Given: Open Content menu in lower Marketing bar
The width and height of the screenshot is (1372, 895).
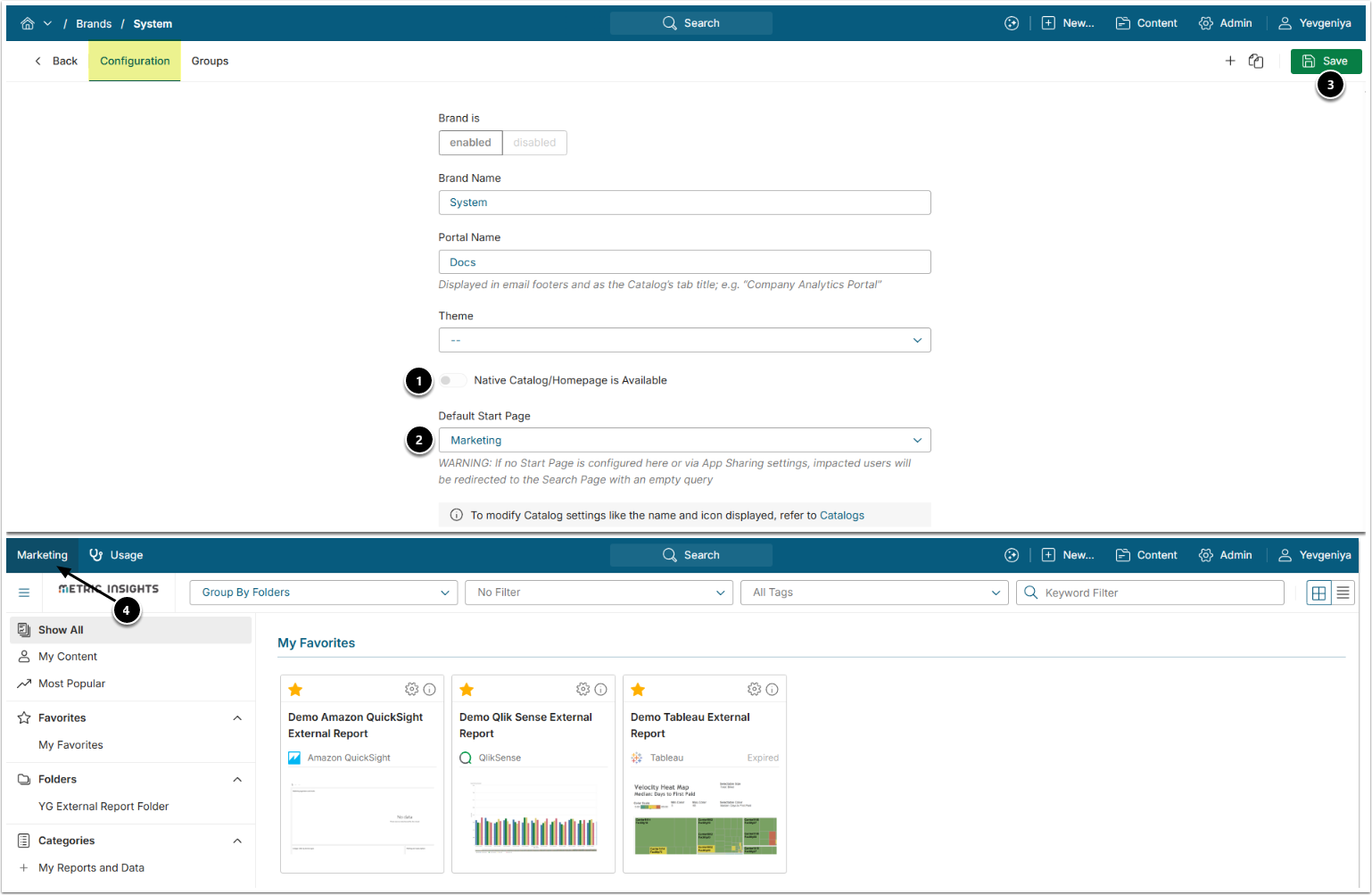Looking at the screenshot, I should pyautogui.click(x=1146, y=555).
